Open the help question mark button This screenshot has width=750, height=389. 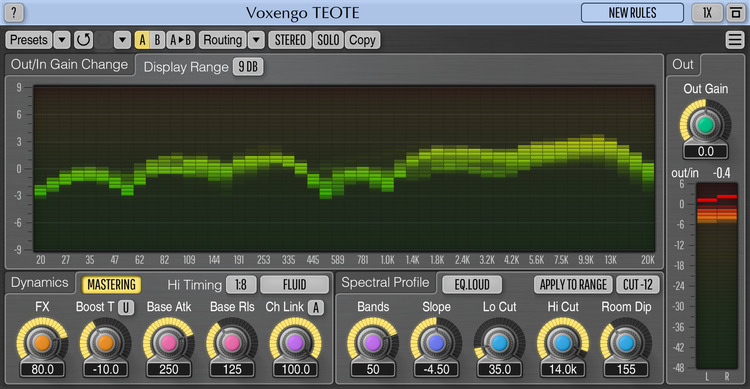(x=14, y=13)
